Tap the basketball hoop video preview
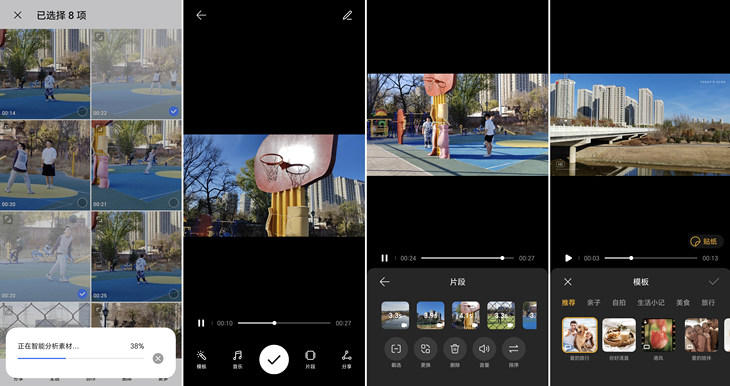 click(274, 185)
